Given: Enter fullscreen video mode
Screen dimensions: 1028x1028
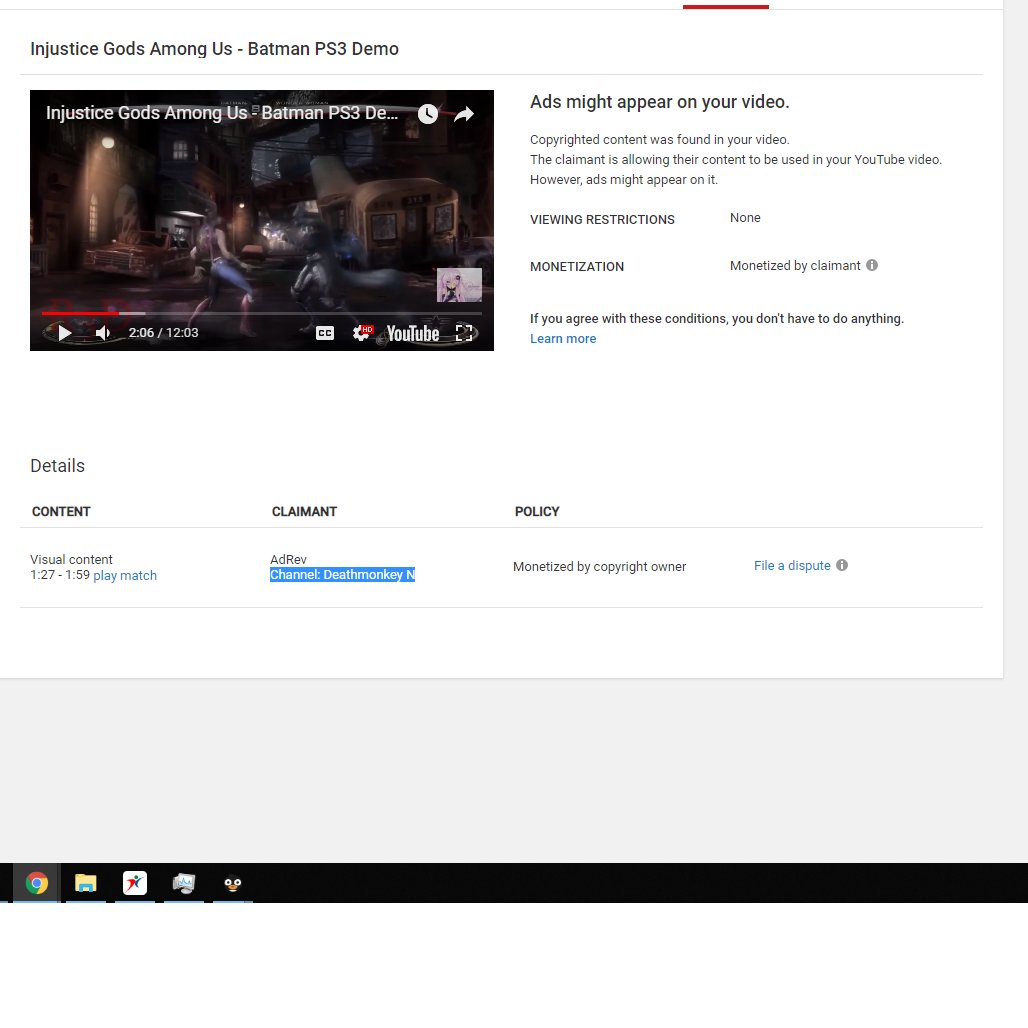Looking at the screenshot, I should click(464, 333).
